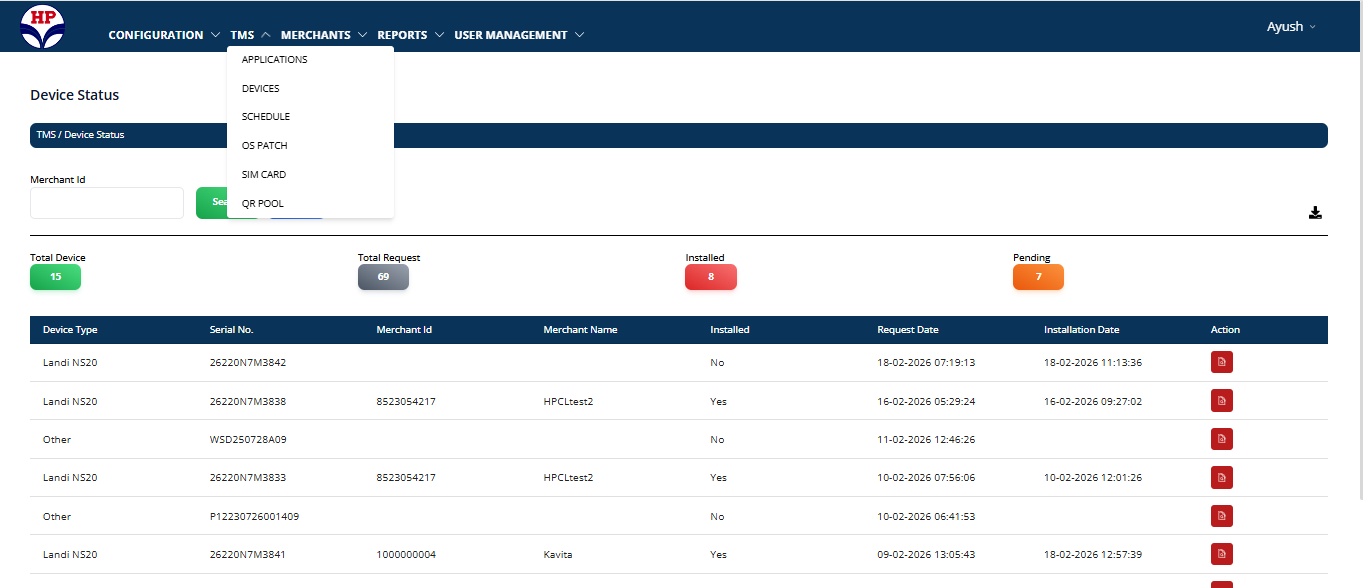1363x588 pixels.
Task: Click the HP logo in header
Action: (42, 27)
